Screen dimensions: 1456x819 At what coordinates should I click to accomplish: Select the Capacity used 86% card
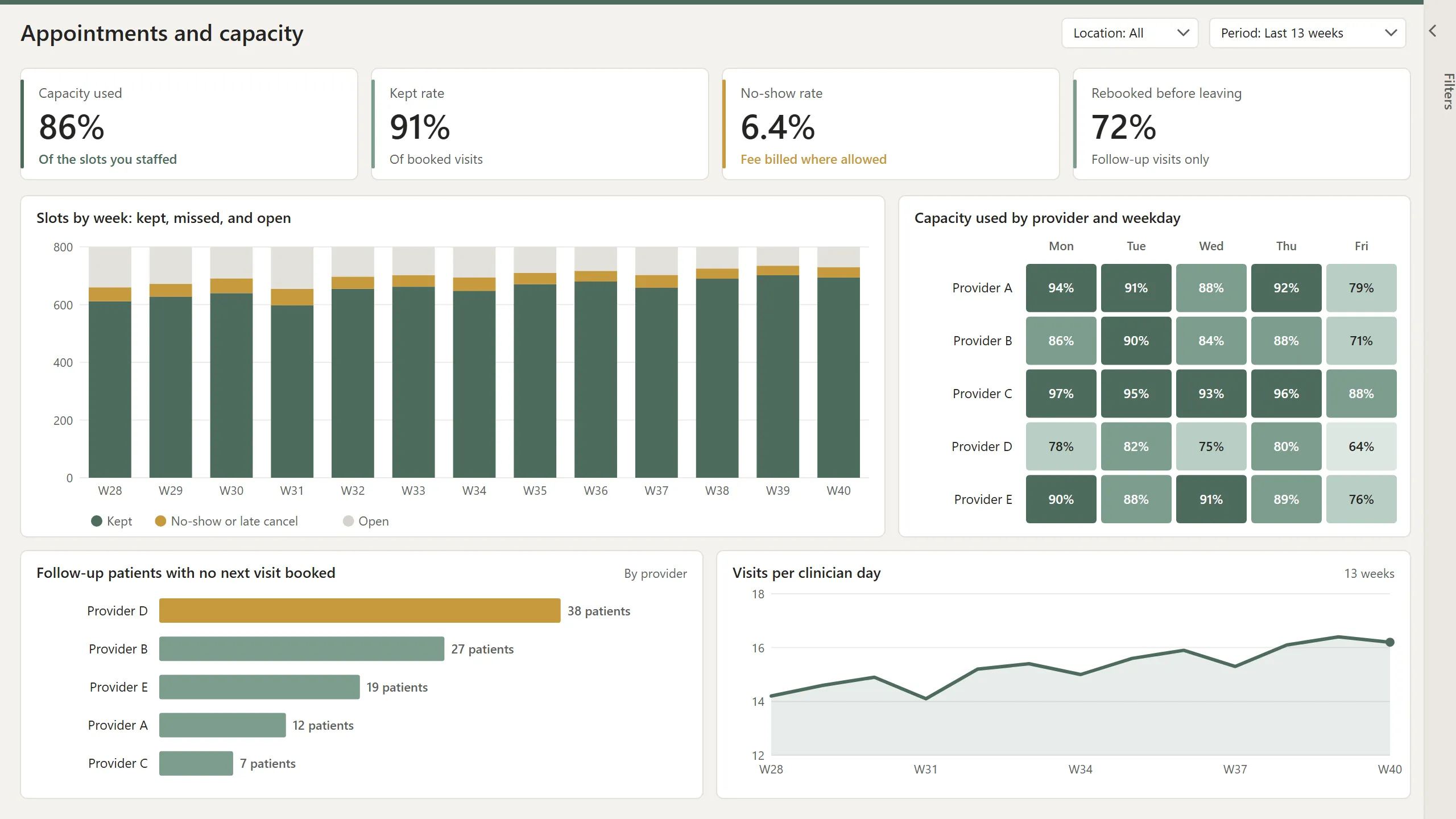(x=189, y=124)
